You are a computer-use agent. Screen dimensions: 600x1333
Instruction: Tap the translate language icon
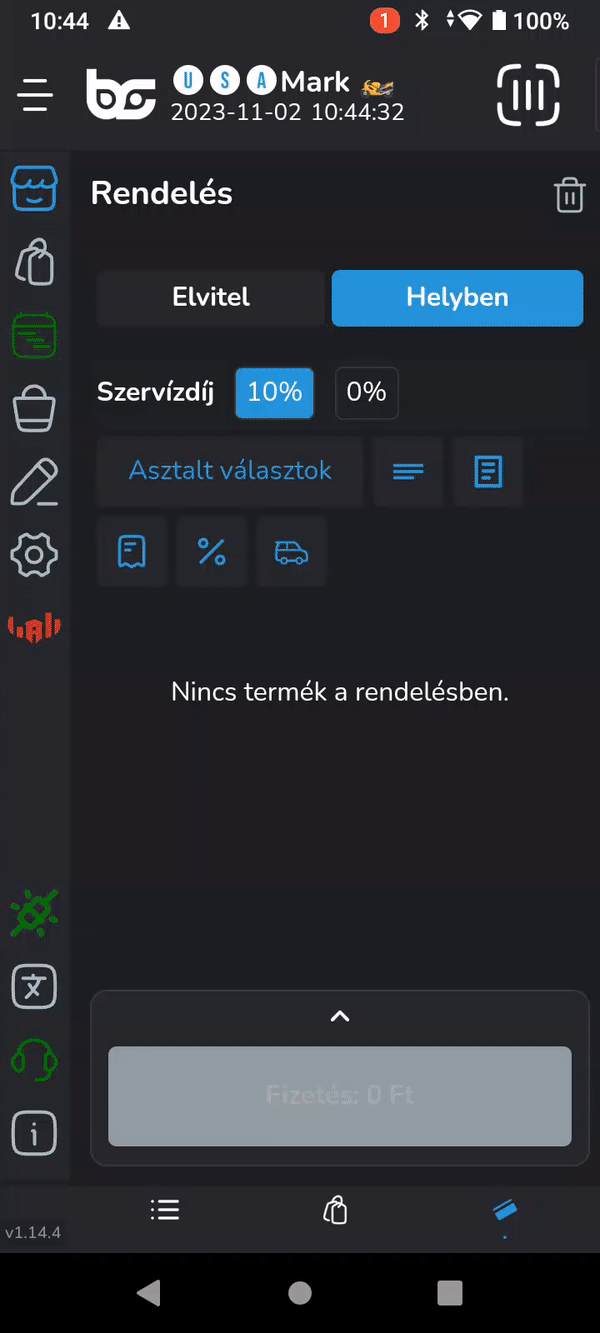pos(34,987)
